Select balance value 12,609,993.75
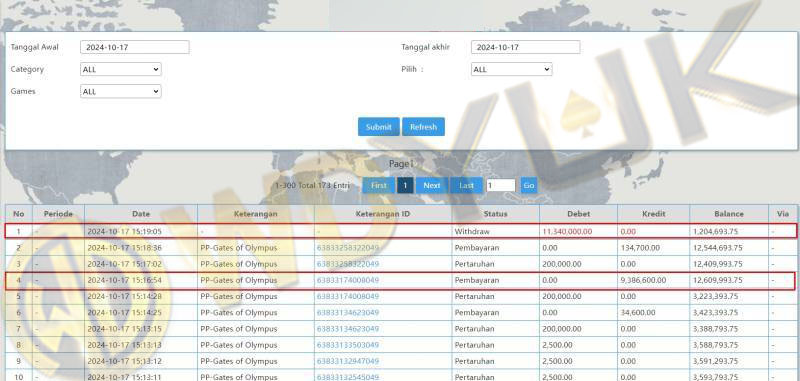The image size is (800, 381). point(717,281)
